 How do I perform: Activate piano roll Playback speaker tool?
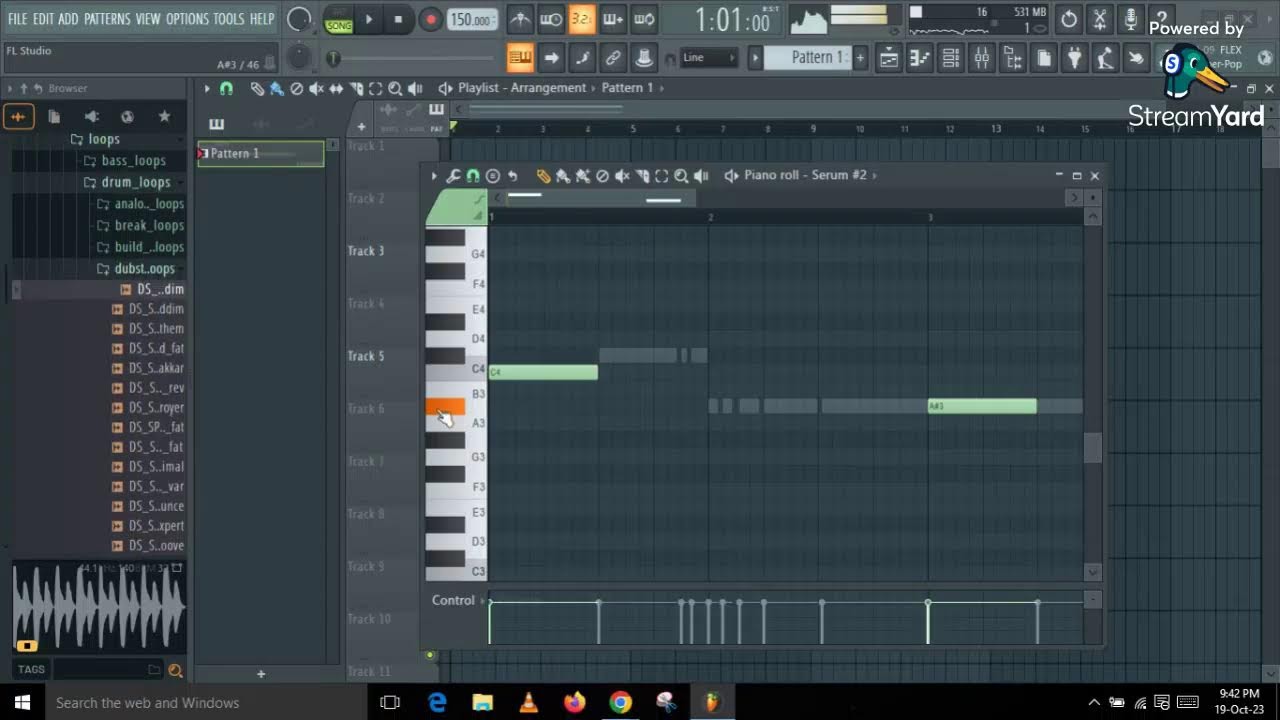tap(701, 176)
